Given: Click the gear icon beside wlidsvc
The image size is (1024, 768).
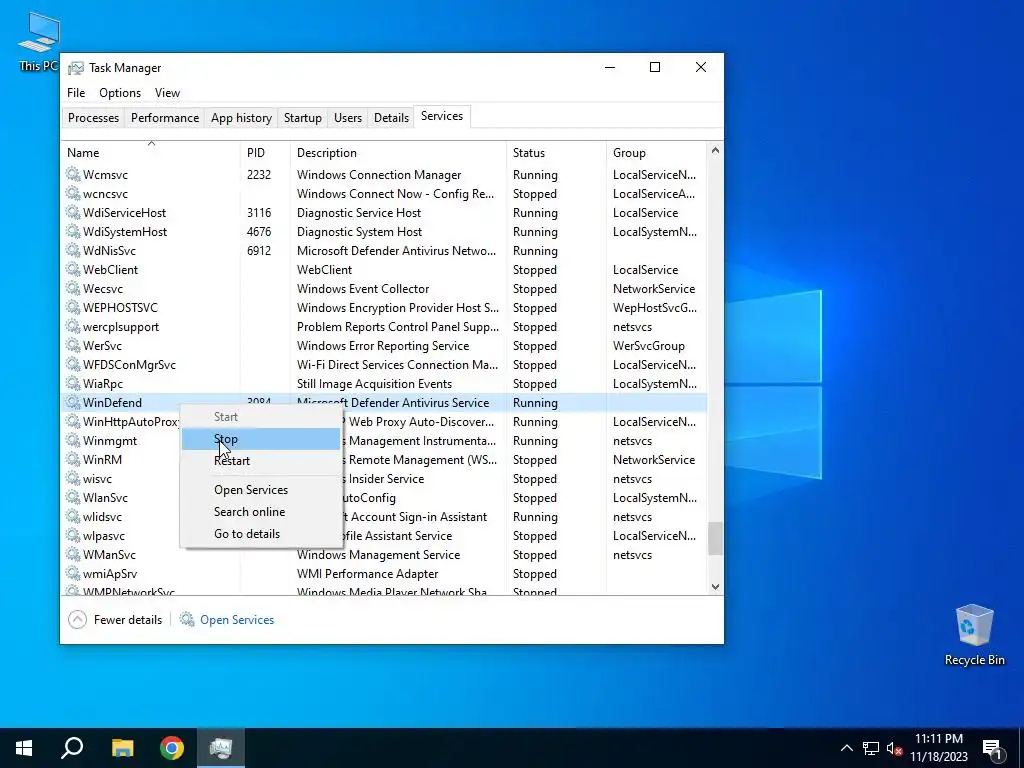Looking at the screenshot, I should tap(73, 516).
